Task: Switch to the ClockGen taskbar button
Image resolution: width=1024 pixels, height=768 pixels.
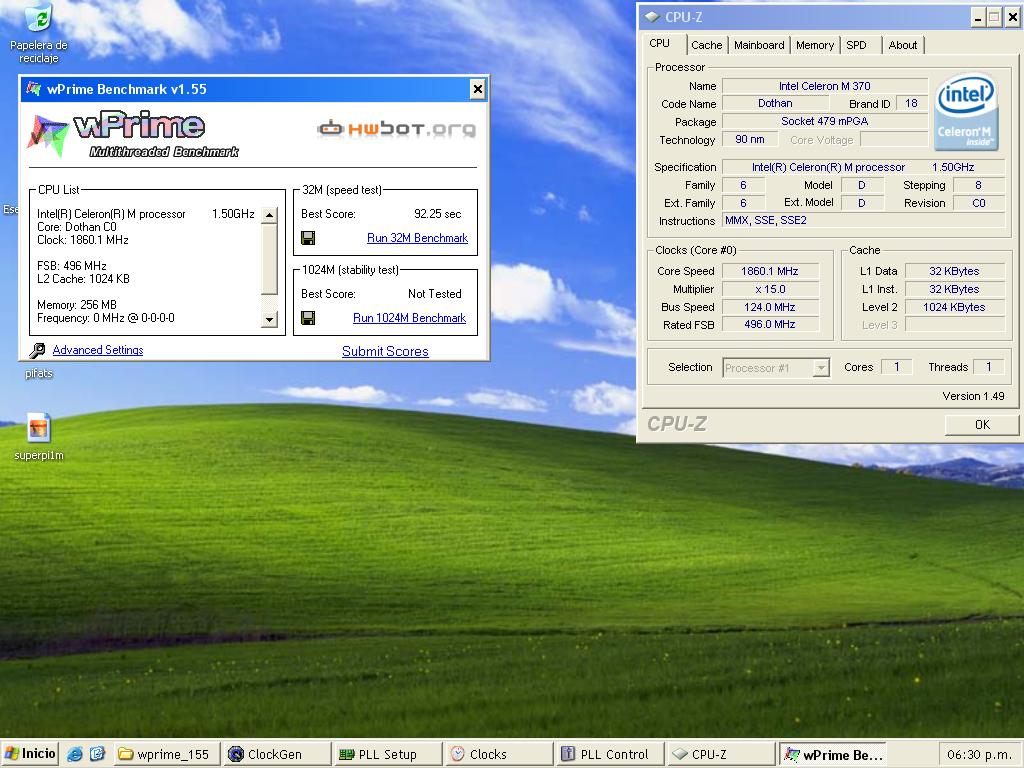Action: pyautogui.click(x=276, y=754)
